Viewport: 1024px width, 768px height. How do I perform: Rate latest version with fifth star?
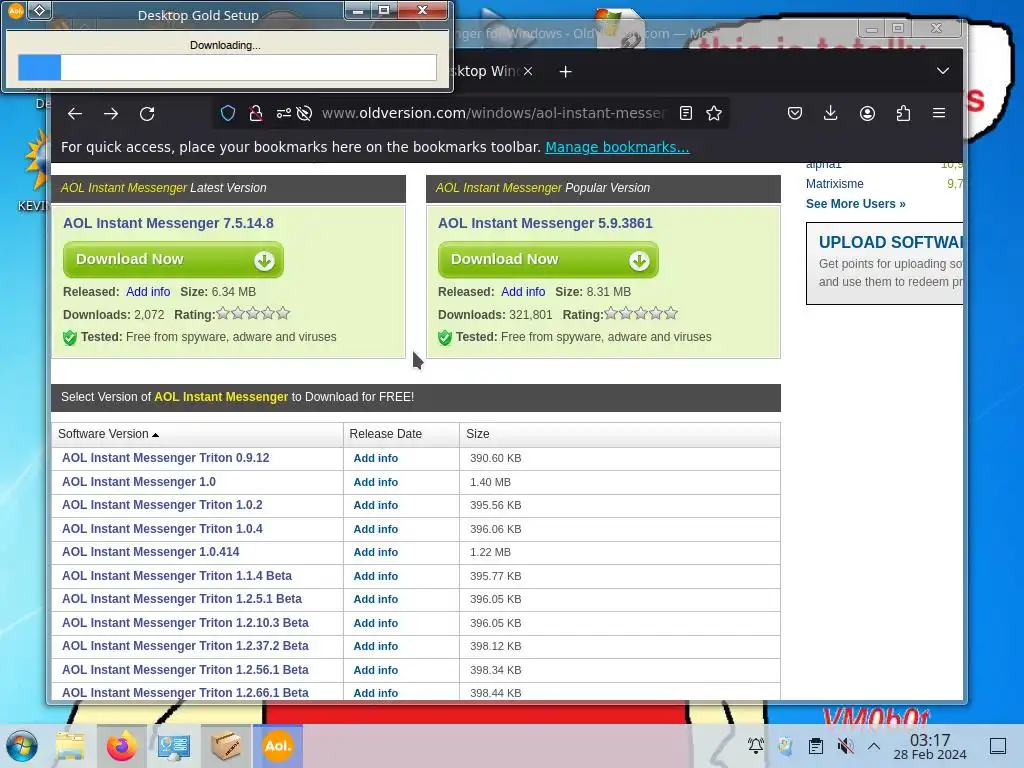click(x=283, y=313)
